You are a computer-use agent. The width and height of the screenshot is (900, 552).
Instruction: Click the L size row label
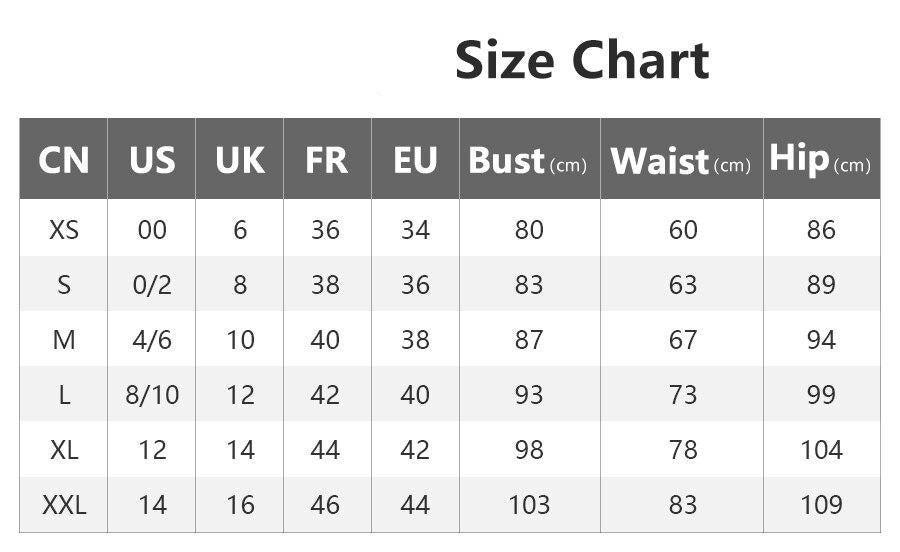point(64,395)
